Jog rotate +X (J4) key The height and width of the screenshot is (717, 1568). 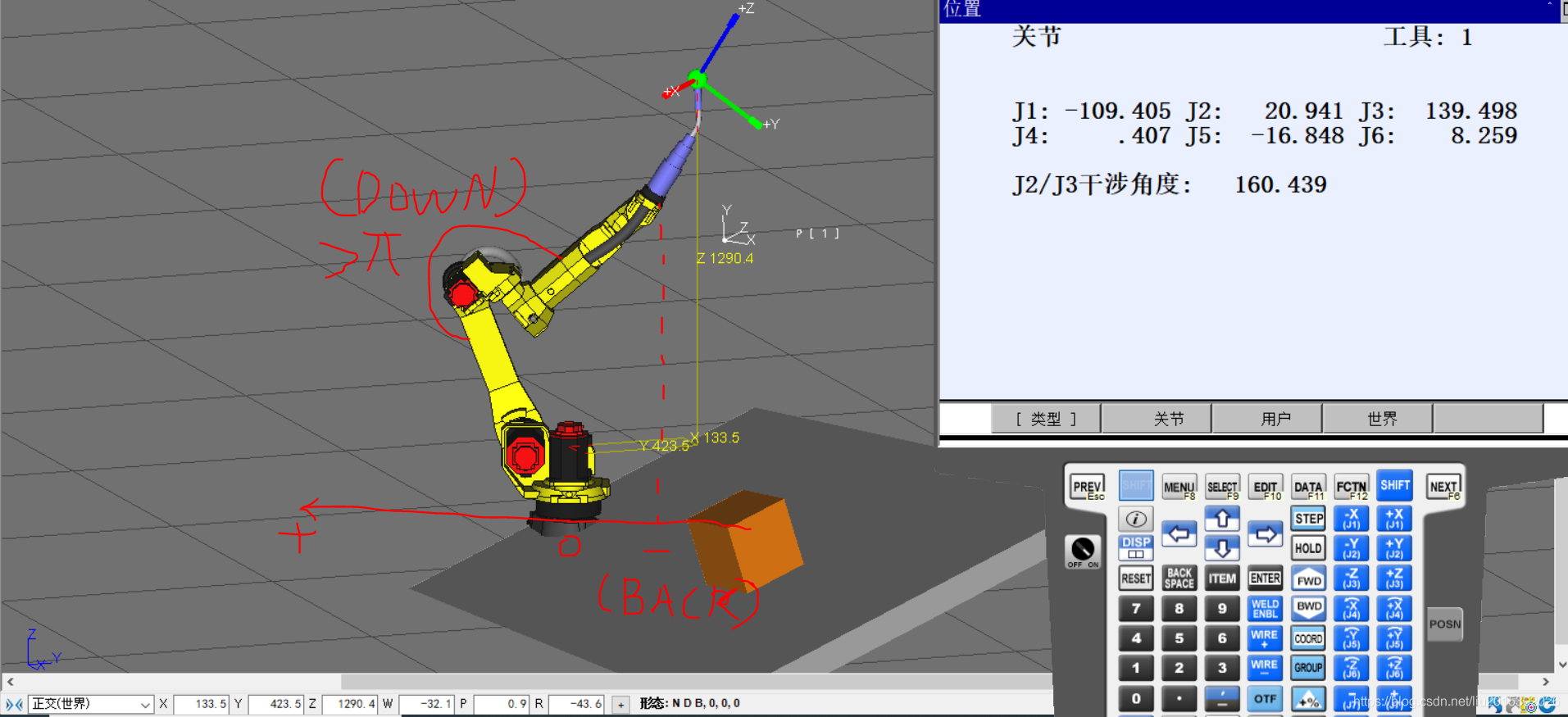click(x=1394, y=608)
